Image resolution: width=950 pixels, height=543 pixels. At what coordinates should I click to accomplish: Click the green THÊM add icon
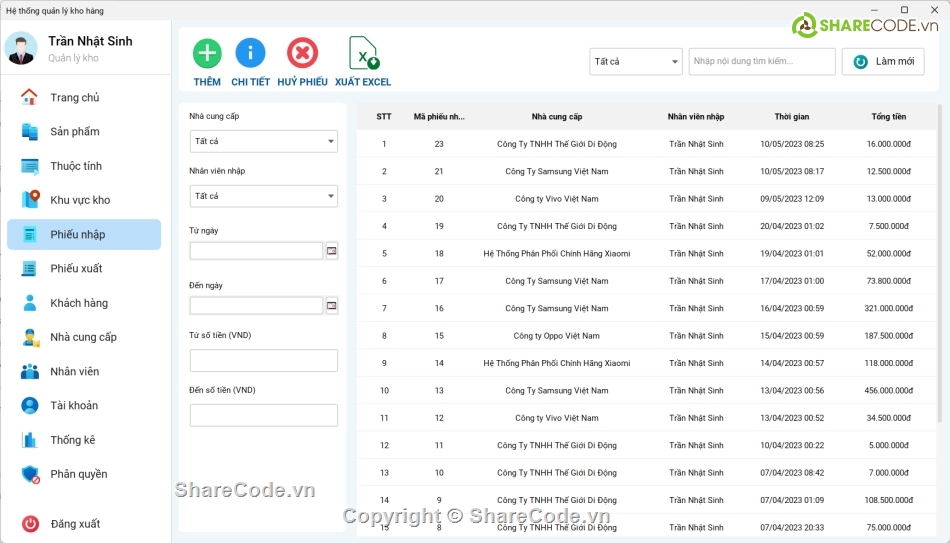click(207, 53)
